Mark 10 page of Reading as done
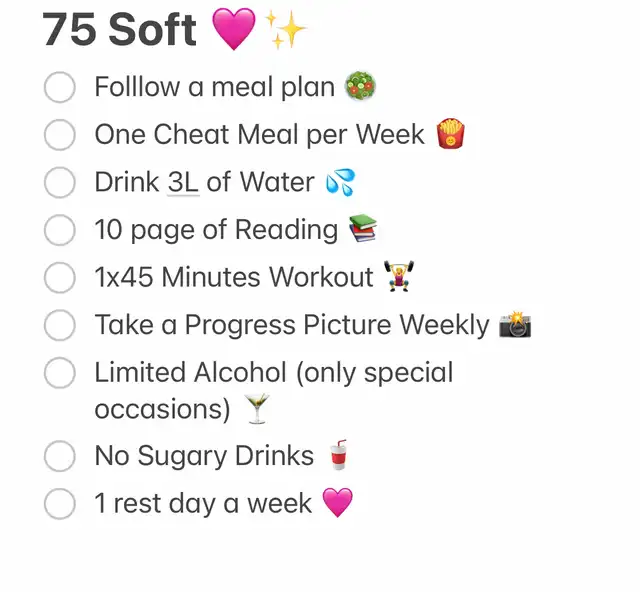640x592 pixels. pyautogui.click(x=60, y=230)
